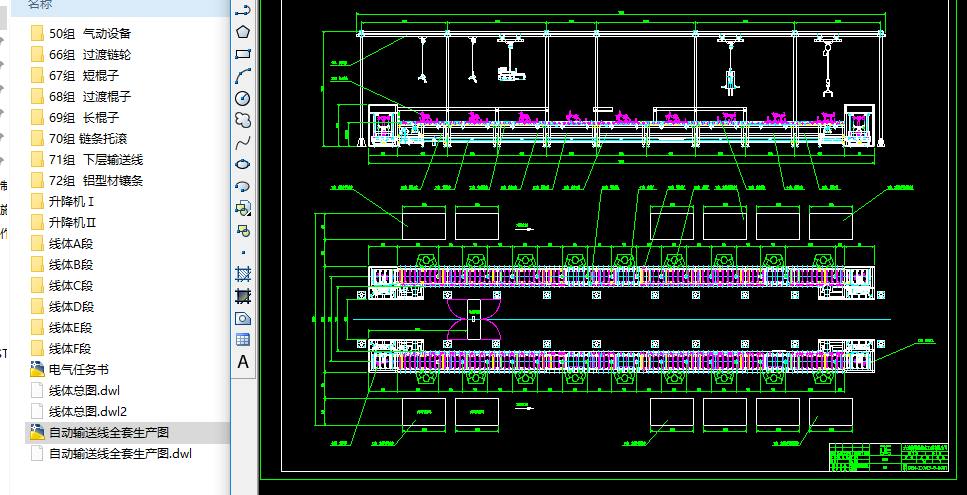
Task: Select the Polyline draw tool
Action: (x=243, y=9)
